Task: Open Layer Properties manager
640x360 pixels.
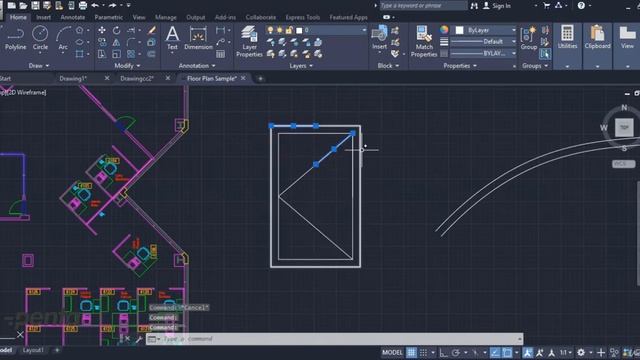Action: coord(249,41)
